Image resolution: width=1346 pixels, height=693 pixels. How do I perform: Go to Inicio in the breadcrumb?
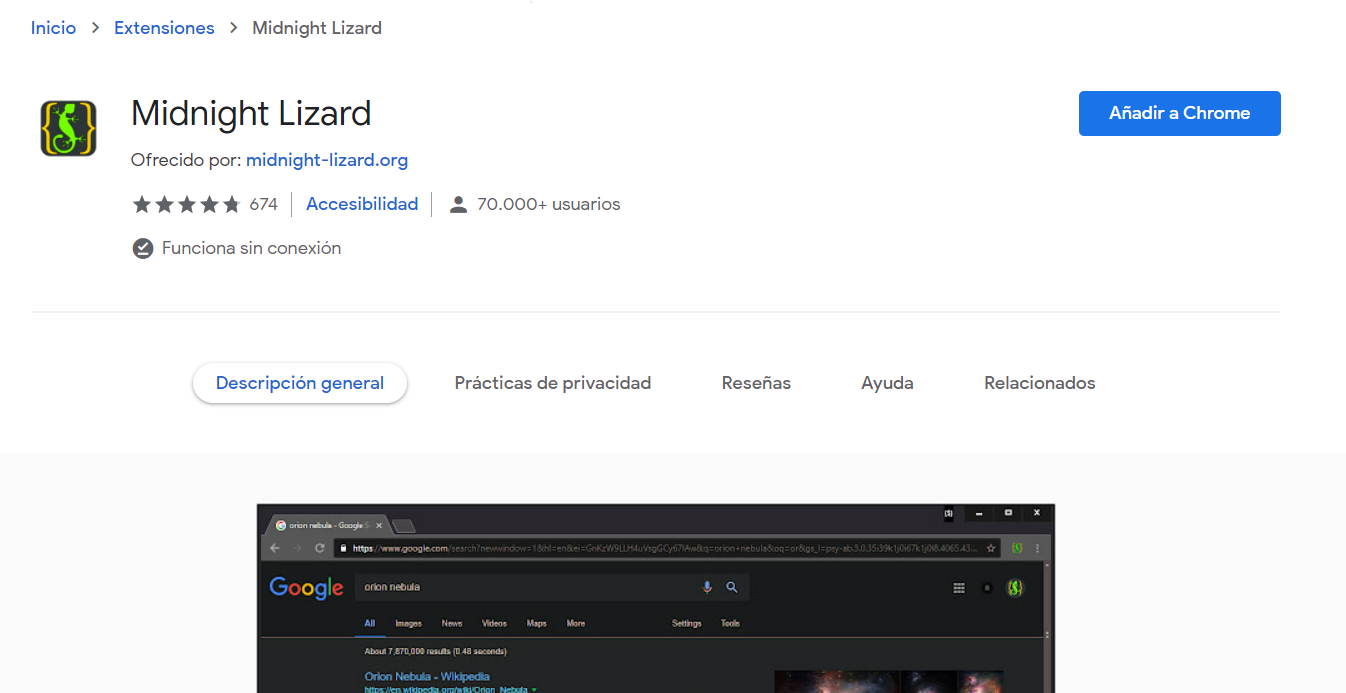53,28
